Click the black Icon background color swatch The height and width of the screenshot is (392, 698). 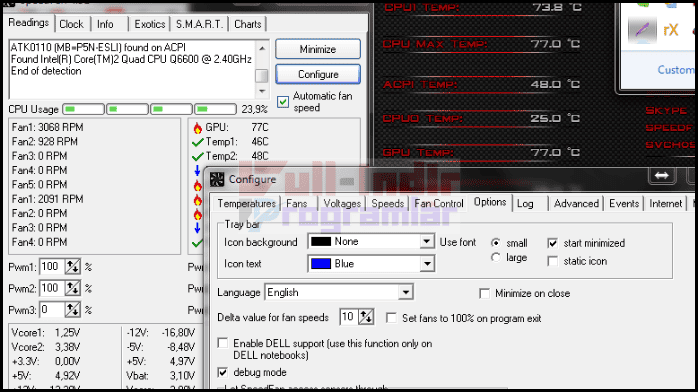pos(321,242)
